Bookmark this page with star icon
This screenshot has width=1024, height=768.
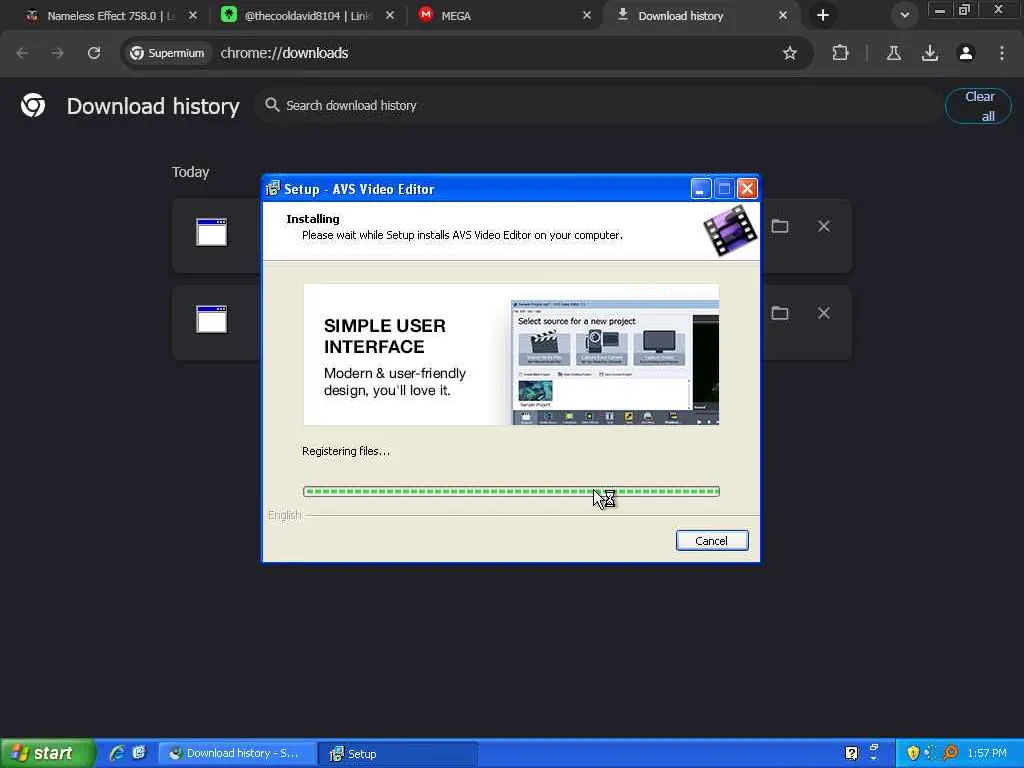tap(790, 53)
